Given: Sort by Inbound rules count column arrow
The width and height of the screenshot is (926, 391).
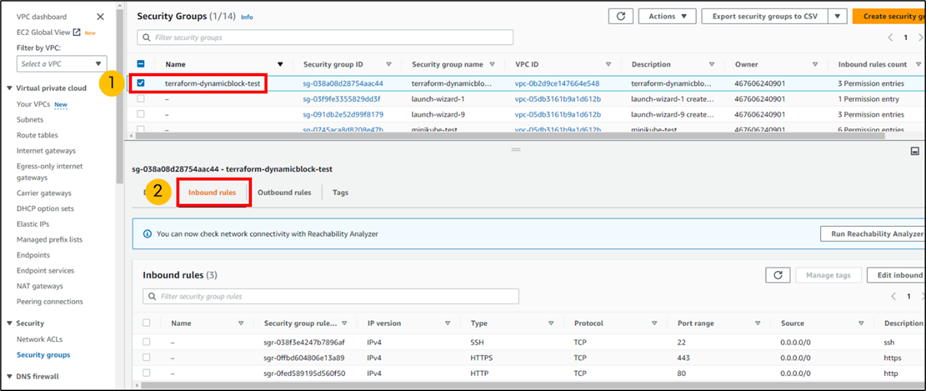Looking at the screenshot, I should [x=918, y=64].
